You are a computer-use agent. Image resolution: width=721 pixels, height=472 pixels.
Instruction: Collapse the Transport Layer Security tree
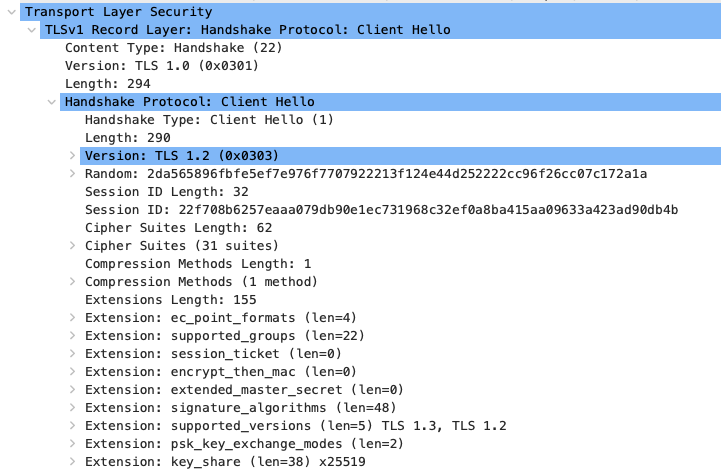pos(11,12)
